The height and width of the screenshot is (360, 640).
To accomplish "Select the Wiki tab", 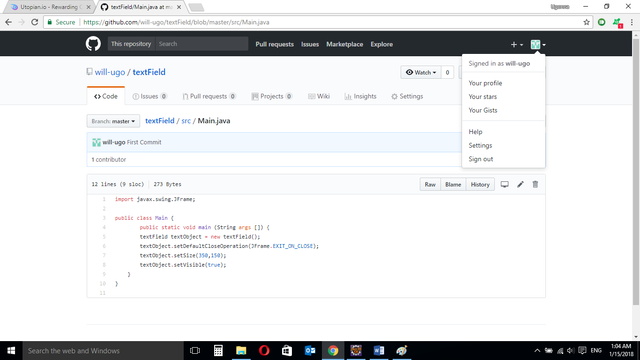I will click(319, 96).
